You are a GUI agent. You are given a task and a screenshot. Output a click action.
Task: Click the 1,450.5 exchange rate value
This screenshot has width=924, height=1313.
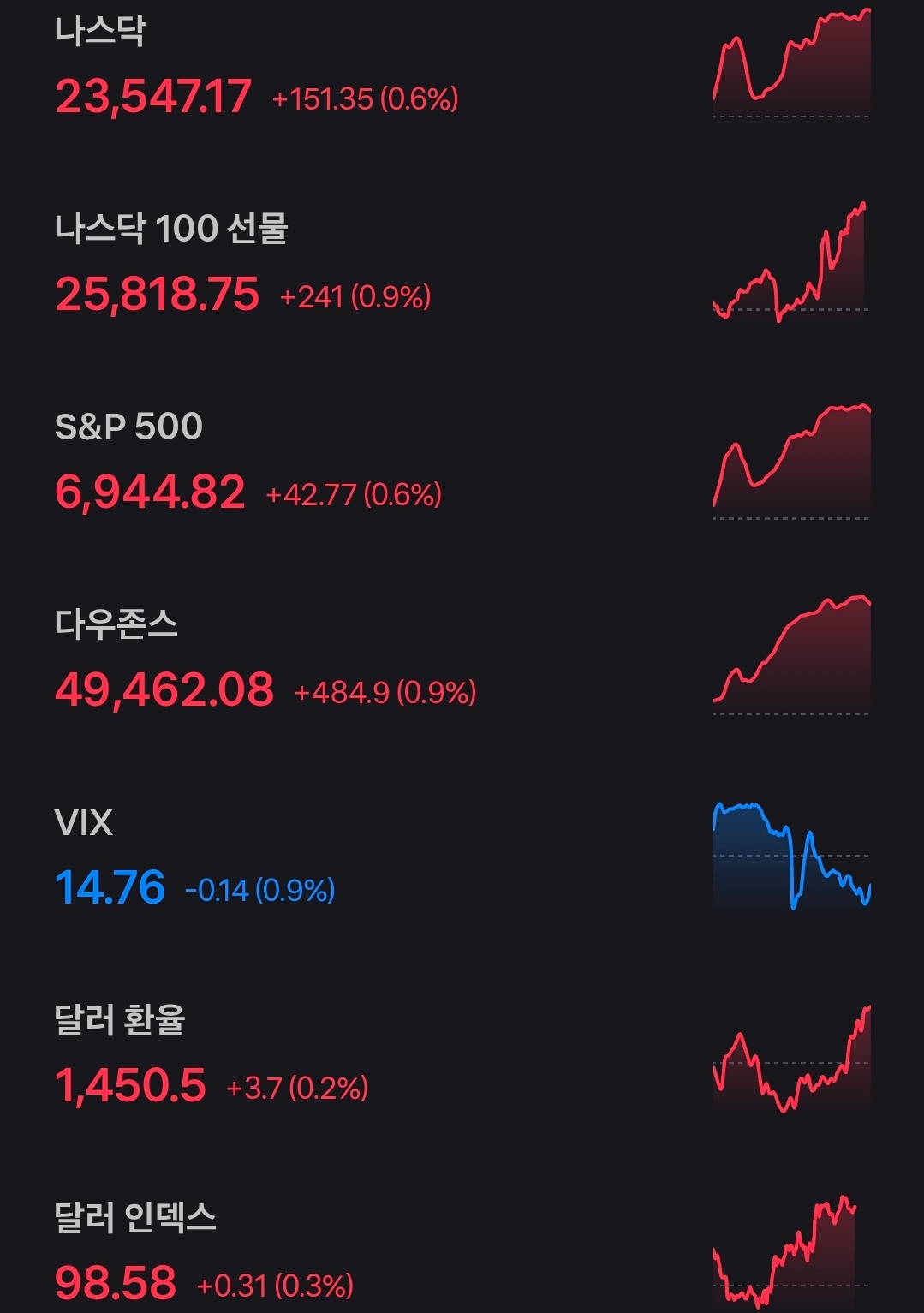(130, 1085)
